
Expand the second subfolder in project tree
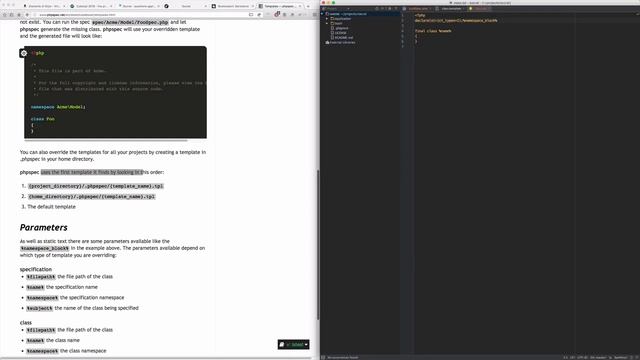327,23
